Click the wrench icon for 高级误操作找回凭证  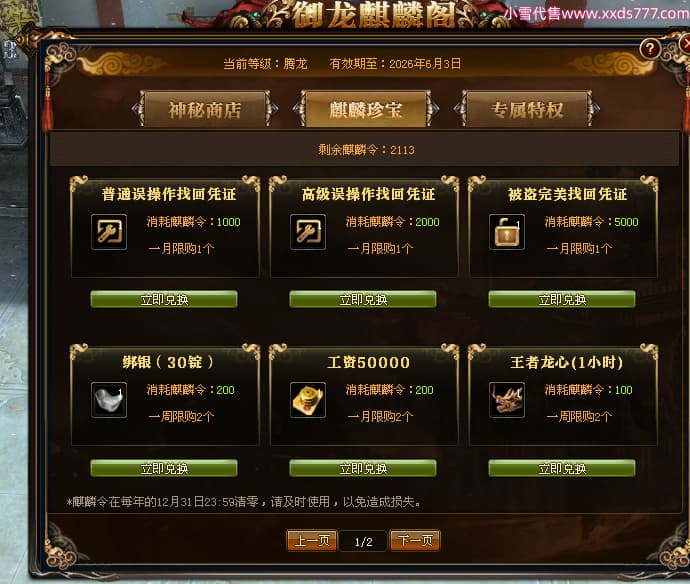(x=308, y=232)
